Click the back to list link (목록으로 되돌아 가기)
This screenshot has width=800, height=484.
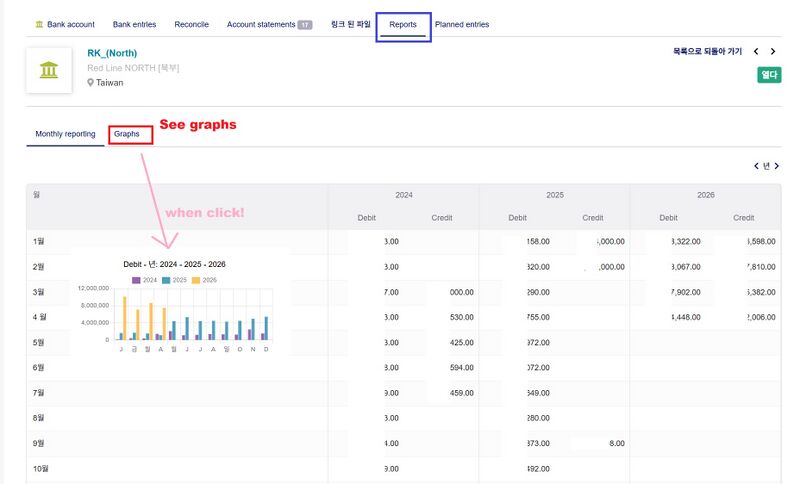707,51
